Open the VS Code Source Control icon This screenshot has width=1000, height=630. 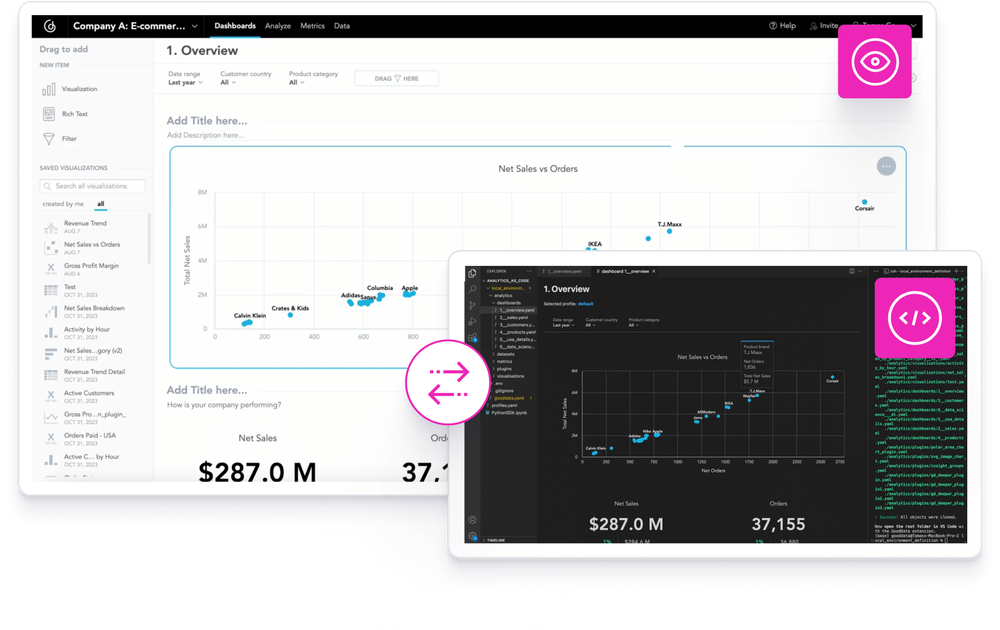tap(473, 305)
